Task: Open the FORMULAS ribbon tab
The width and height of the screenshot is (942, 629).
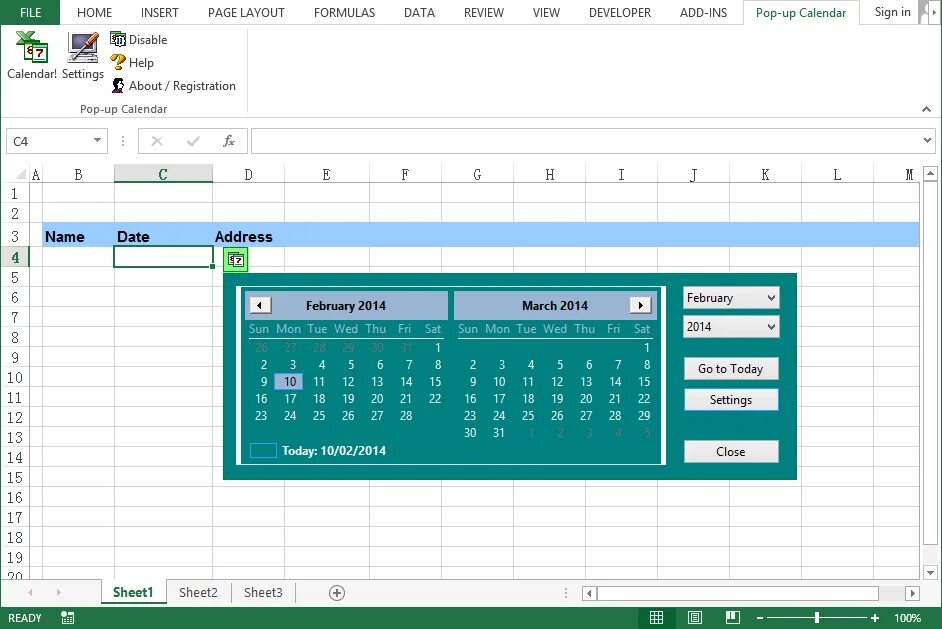Action: [x=344, y=13]
